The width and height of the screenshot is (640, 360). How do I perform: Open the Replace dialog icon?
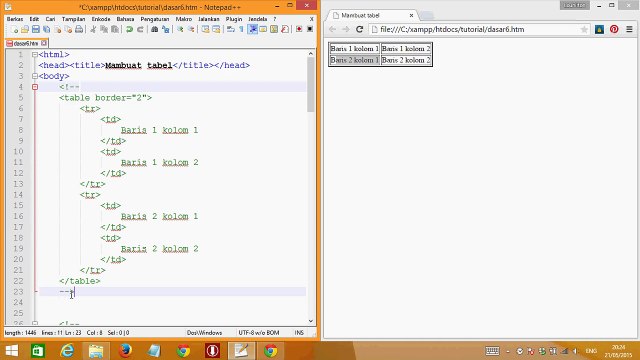(x=166, y=29)
